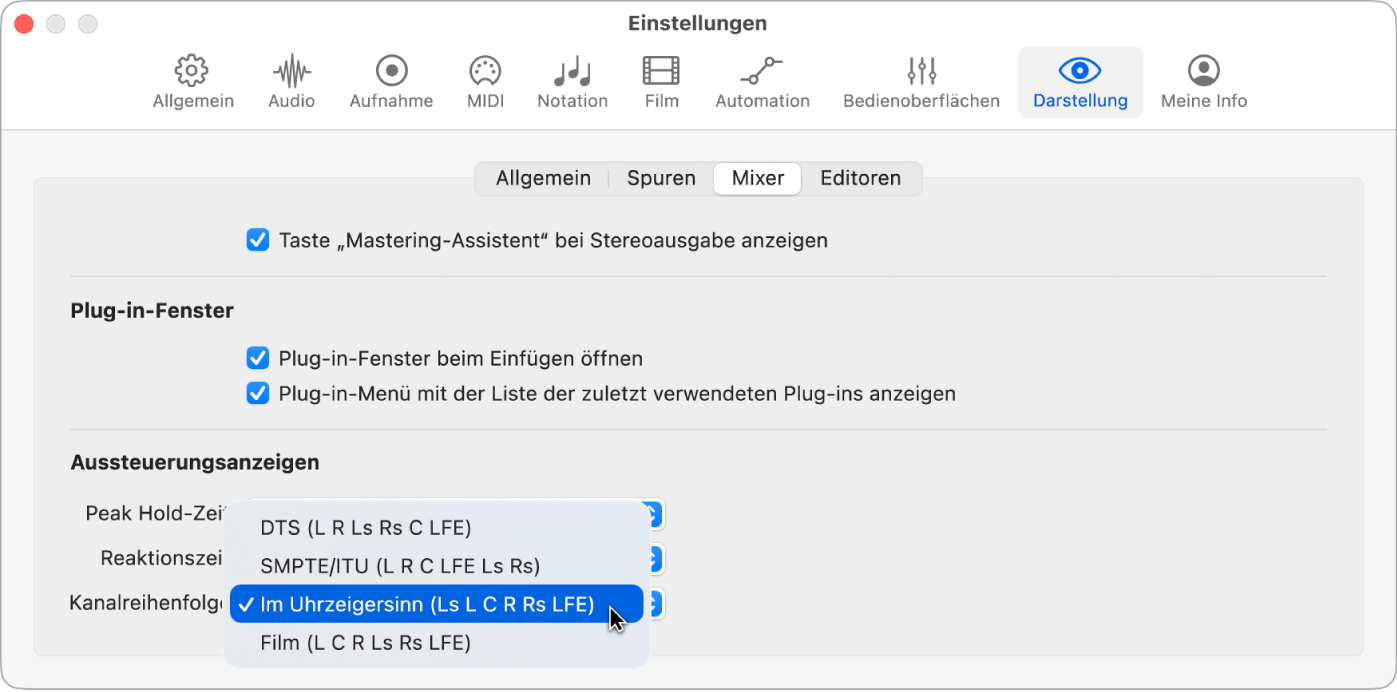Viewport: 1397px width, 692px height.
Task: Select Film (L C R Ls Rs LFE) option
Action: [x=366, y=642]
